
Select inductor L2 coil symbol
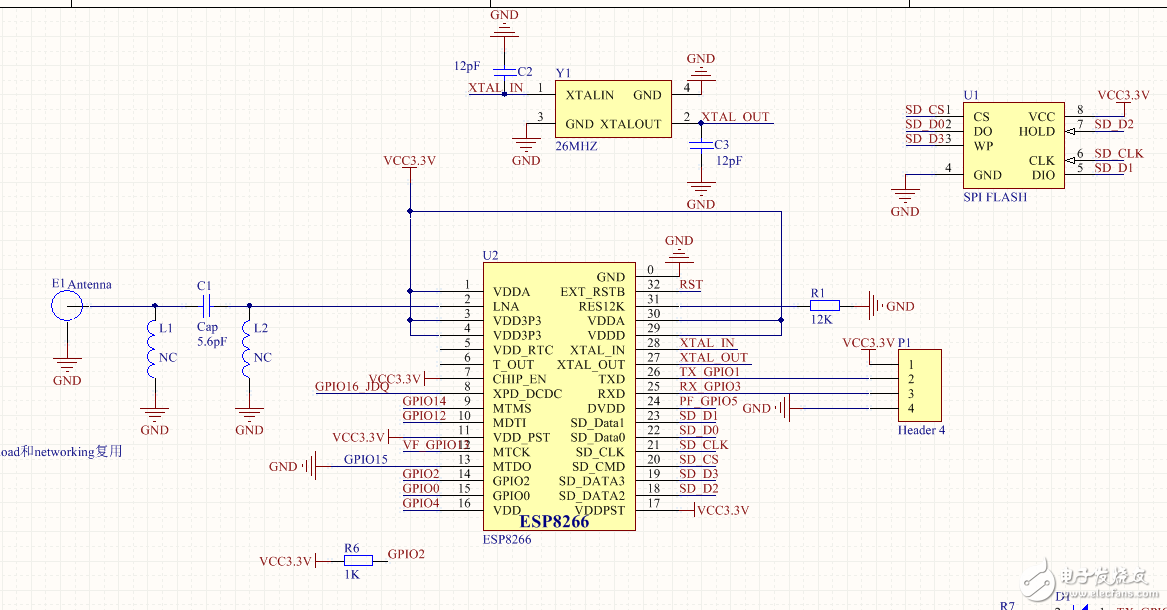tap(248, 349)
